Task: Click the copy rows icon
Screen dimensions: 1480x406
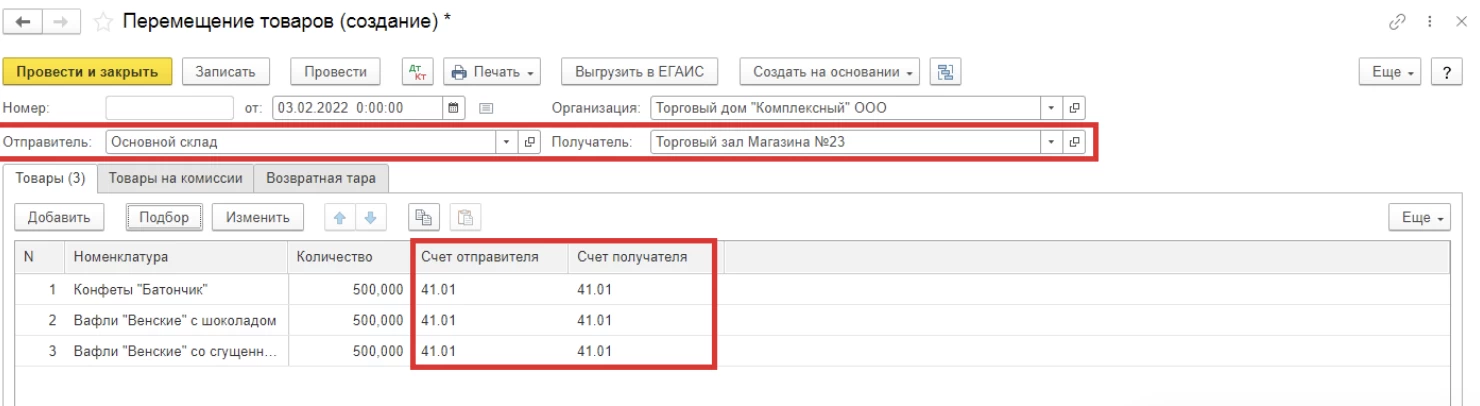Action: click(x=424, y=217)
